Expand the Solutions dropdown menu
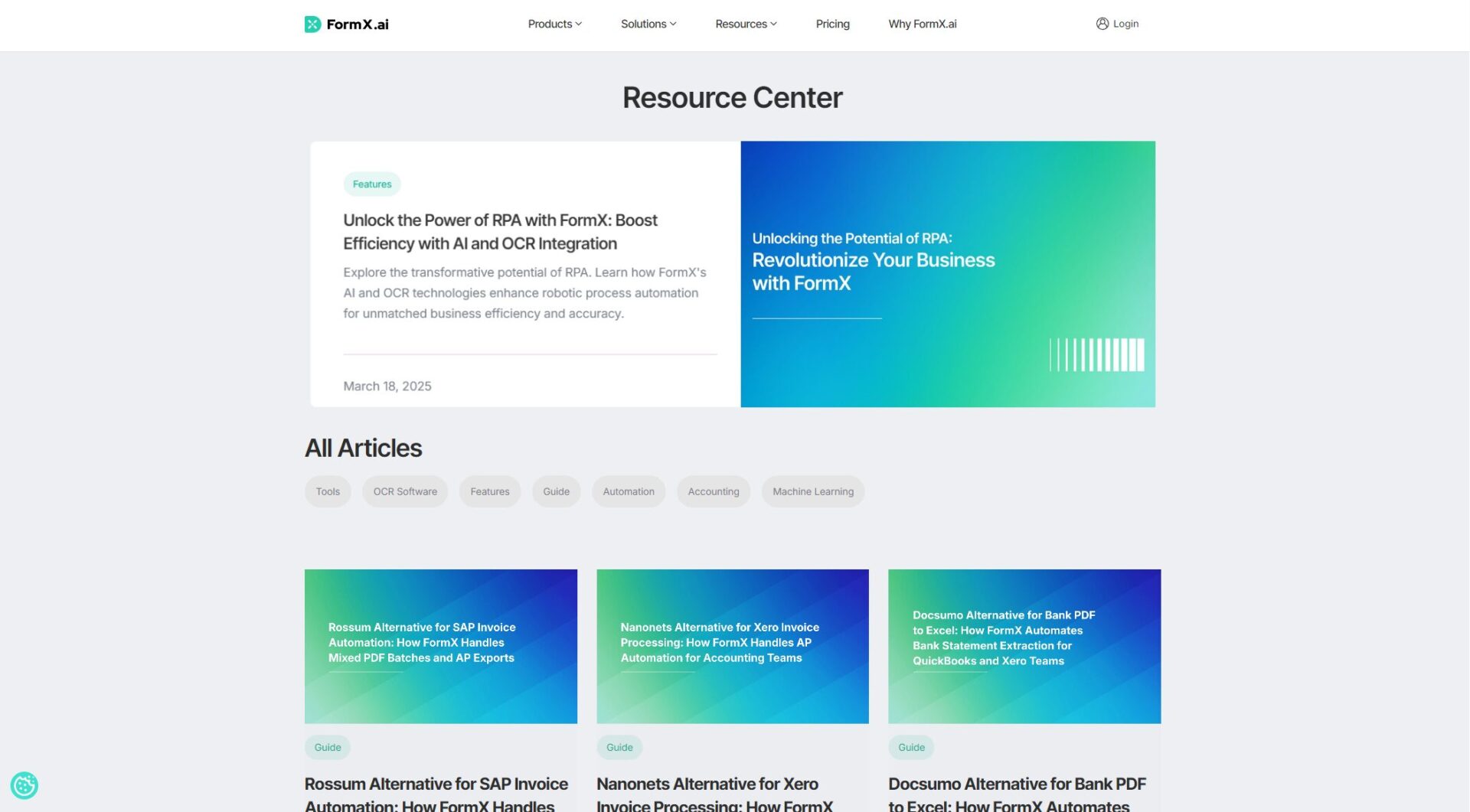Screen dimensions: 1470x812 648,24
